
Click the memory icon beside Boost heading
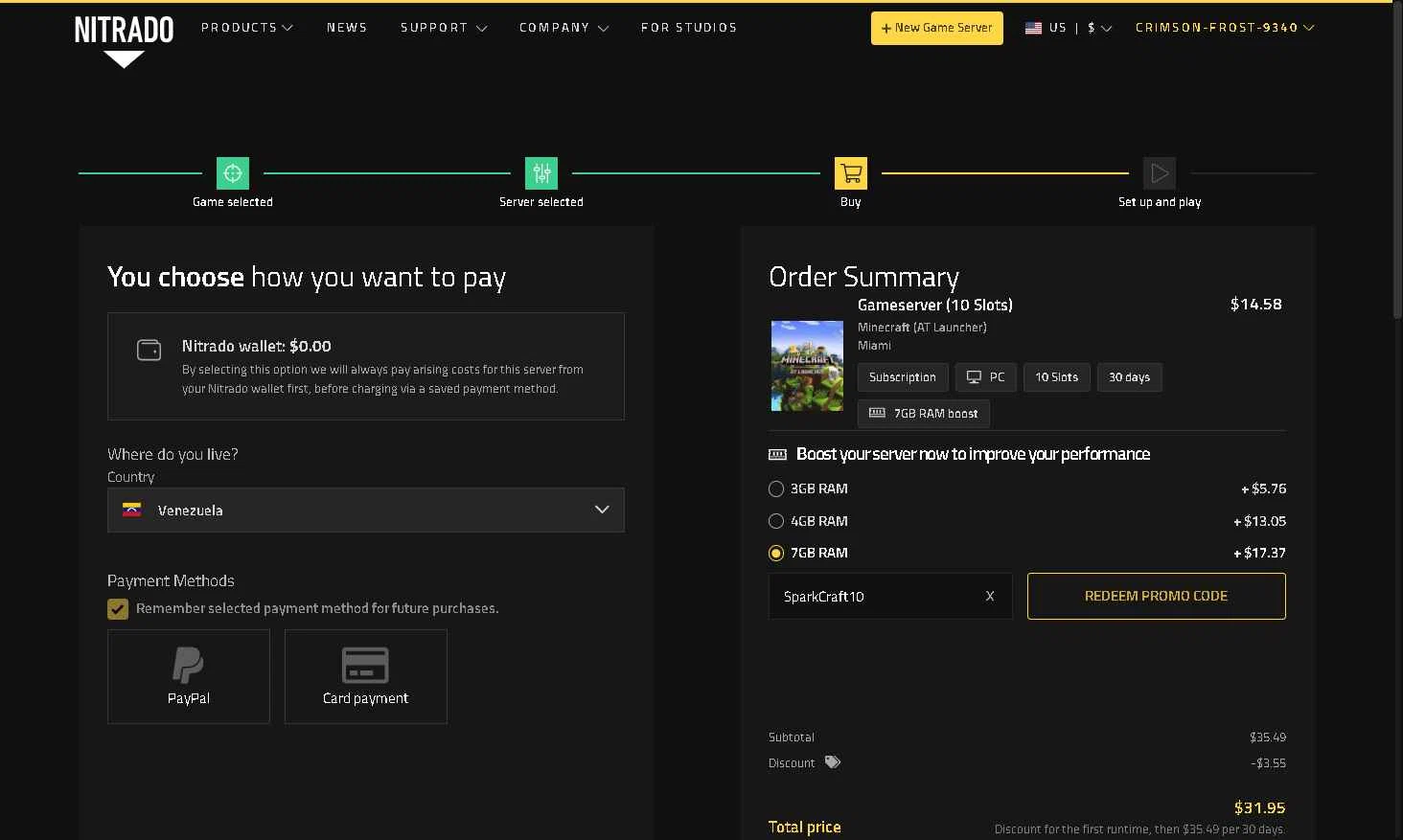777,455
